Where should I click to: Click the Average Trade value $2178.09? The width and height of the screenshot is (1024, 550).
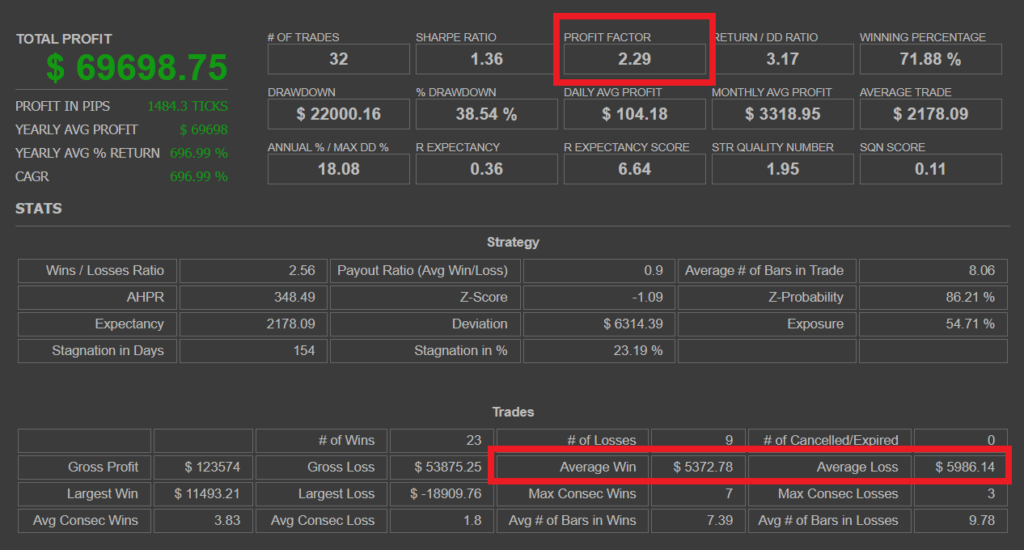pyautogui.click(x=930, y=114)
